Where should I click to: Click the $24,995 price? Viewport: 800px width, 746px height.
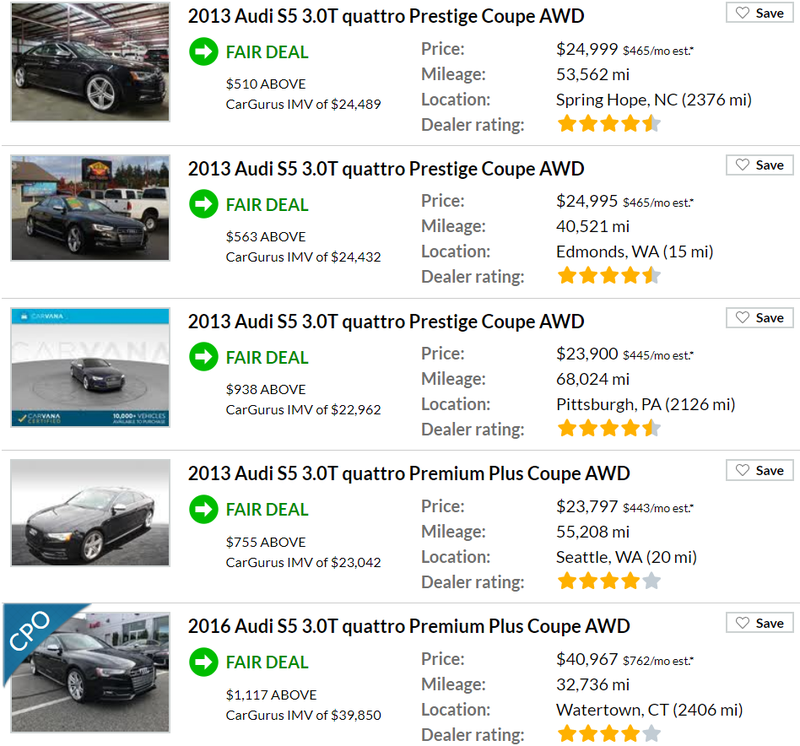coord(587,201)
